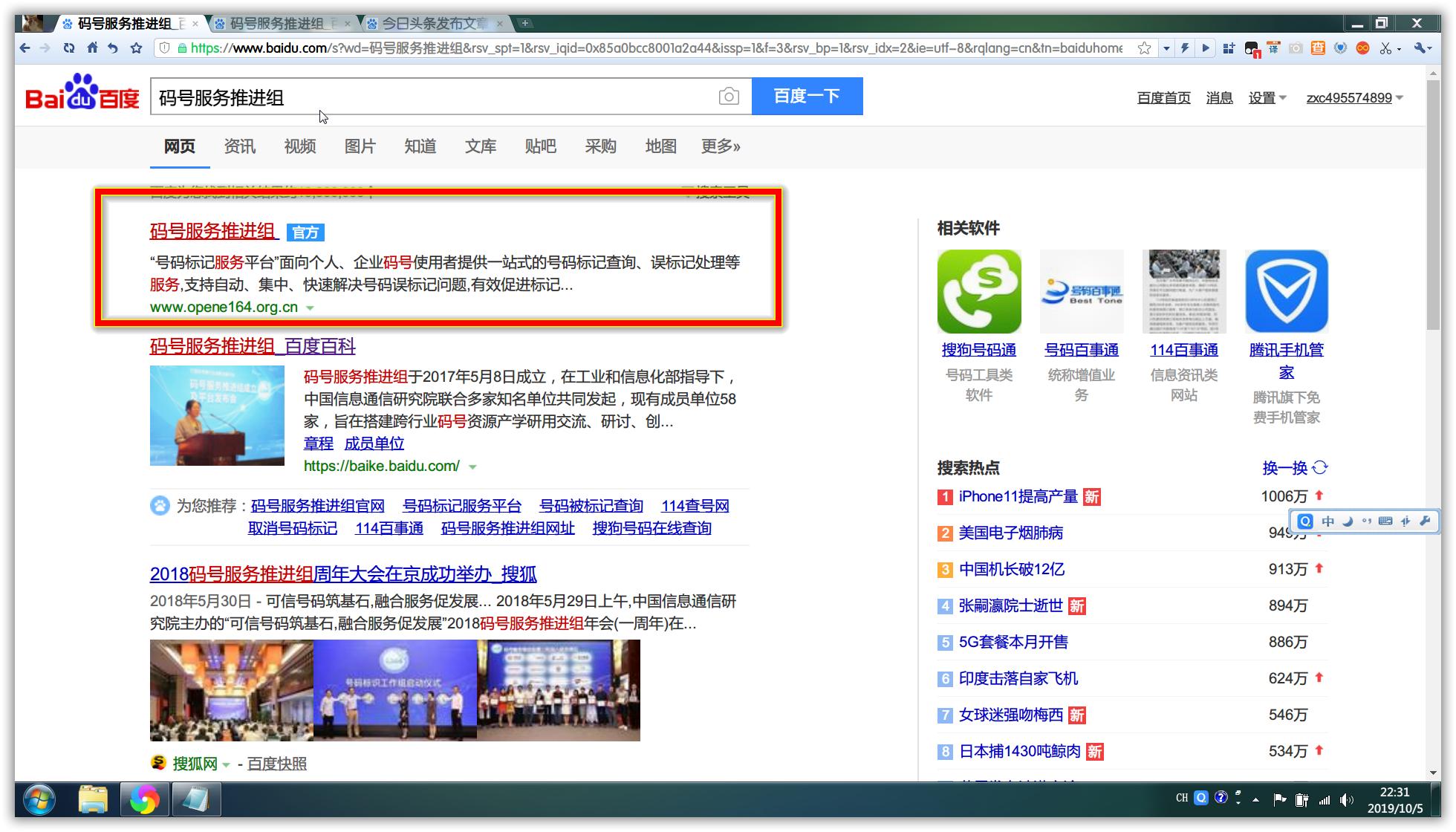1456x832 pixels.
Task: Click the grey camera screenshot icon in the toolbar
Action: (x=1296, y=48)
